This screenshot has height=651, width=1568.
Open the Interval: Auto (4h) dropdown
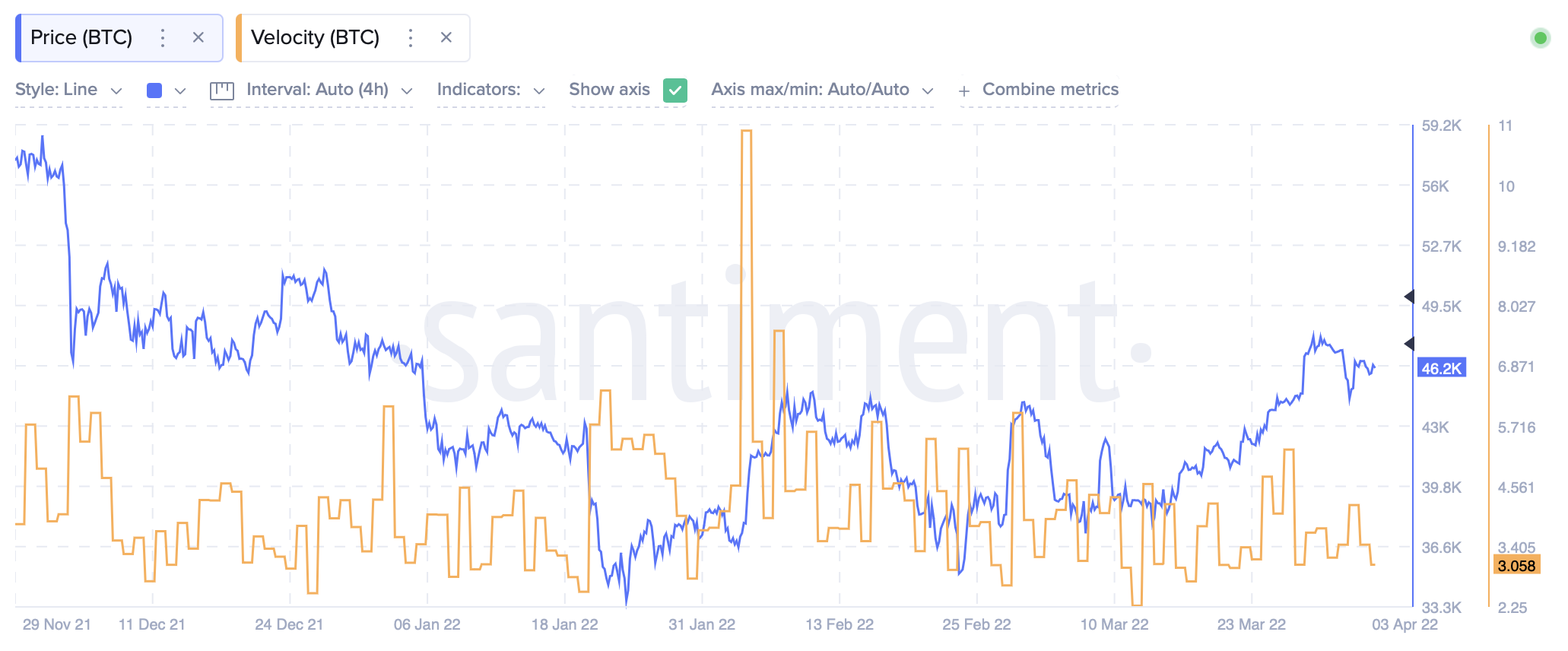tap(325, 89)
